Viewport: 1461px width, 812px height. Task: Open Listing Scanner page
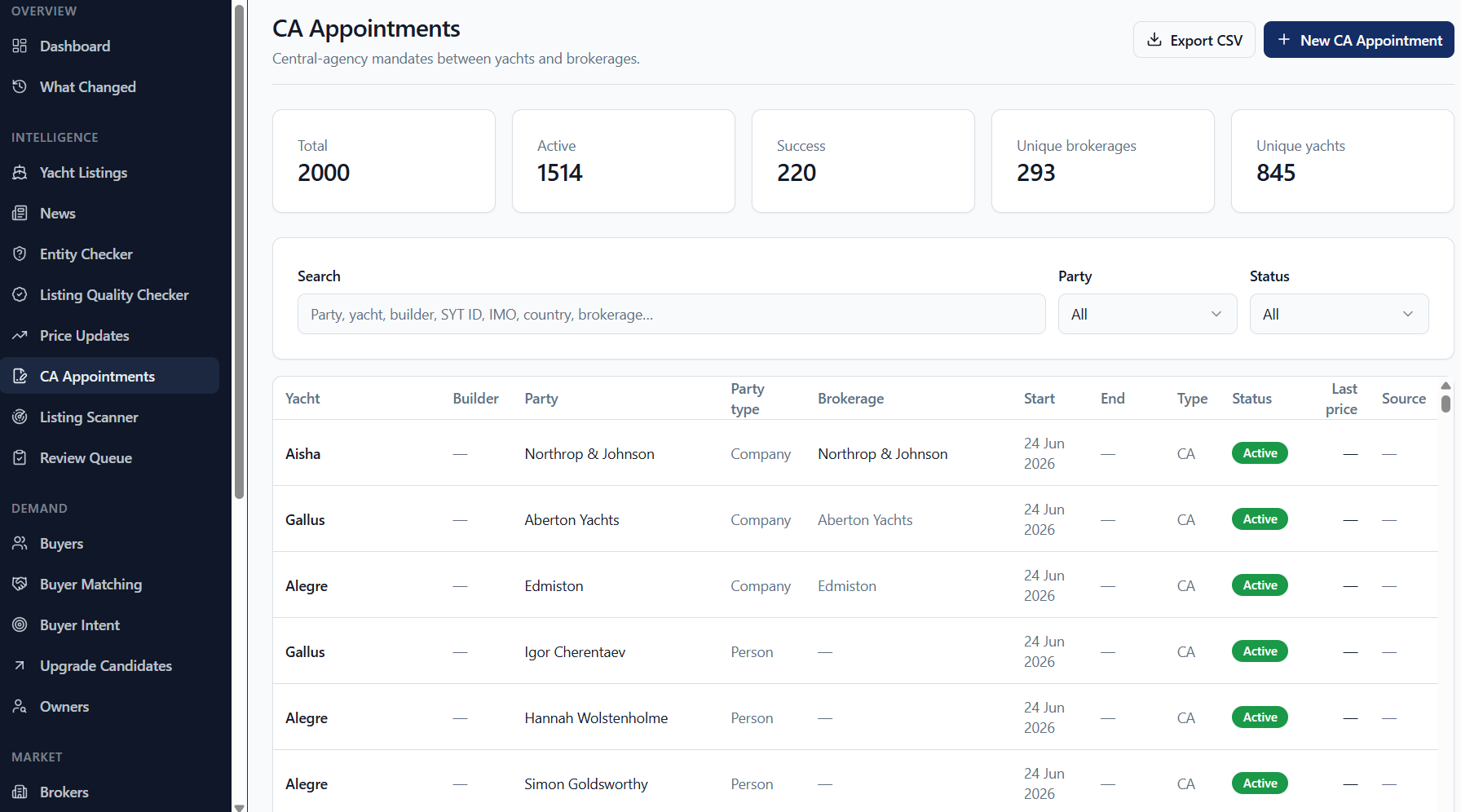109,417
